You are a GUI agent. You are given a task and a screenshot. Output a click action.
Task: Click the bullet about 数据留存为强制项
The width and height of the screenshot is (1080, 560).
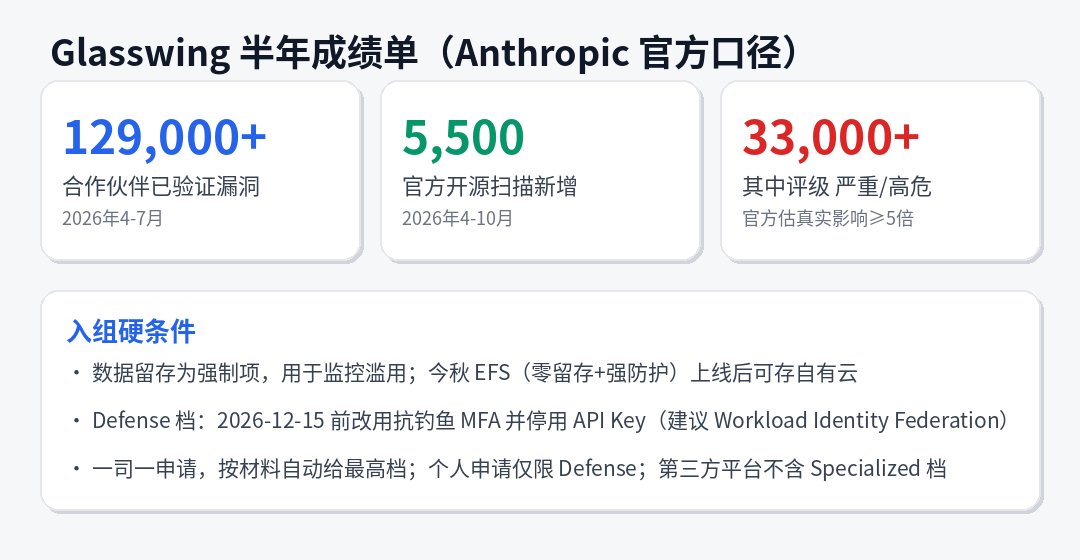(x=465, y=373)
